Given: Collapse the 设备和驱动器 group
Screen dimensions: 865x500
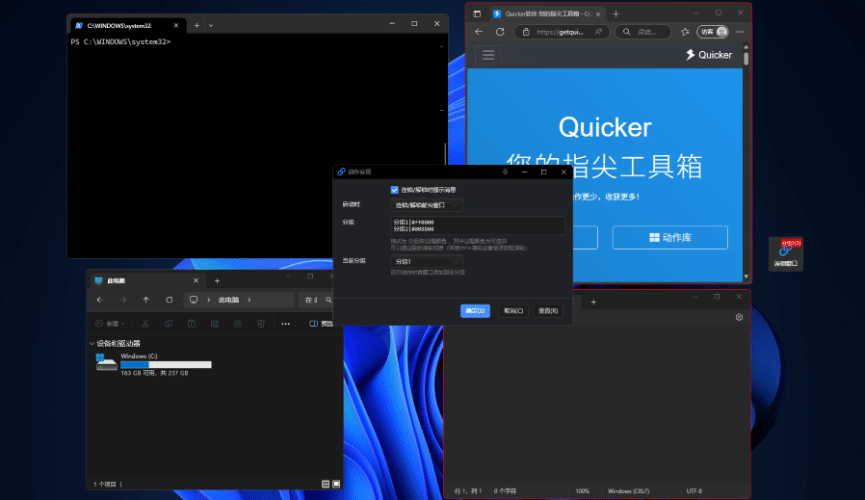Looking at the screenshot, I should [92, 343].
